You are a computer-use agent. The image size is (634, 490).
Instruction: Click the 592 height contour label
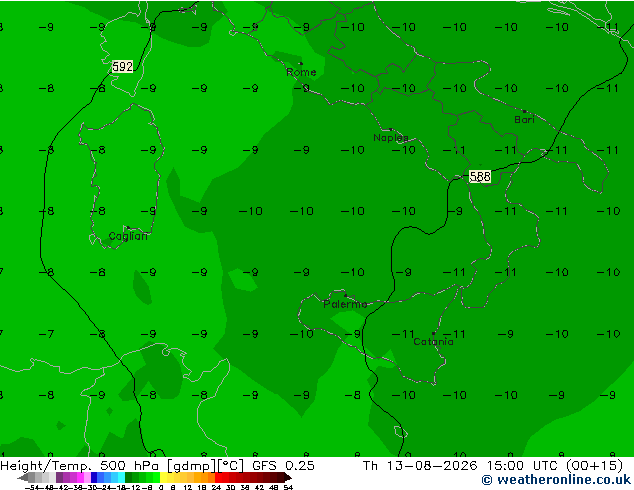(122, 66)
